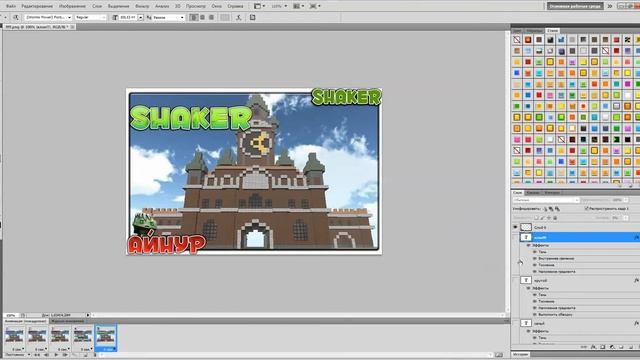Collapse крутой layer effects via fx arrow
The width and height of the screenshot is (640, 360).
[x=637, y=280]
